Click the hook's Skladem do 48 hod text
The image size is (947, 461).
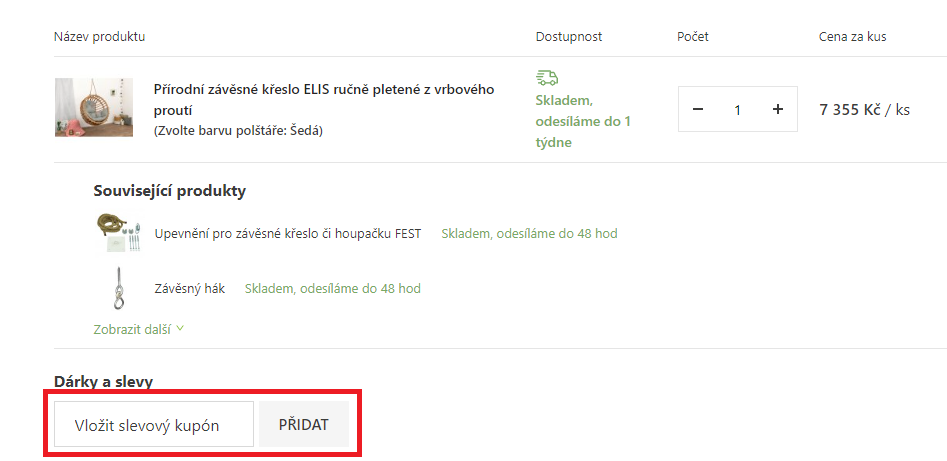pyautogui.click(x=333, y=289)
